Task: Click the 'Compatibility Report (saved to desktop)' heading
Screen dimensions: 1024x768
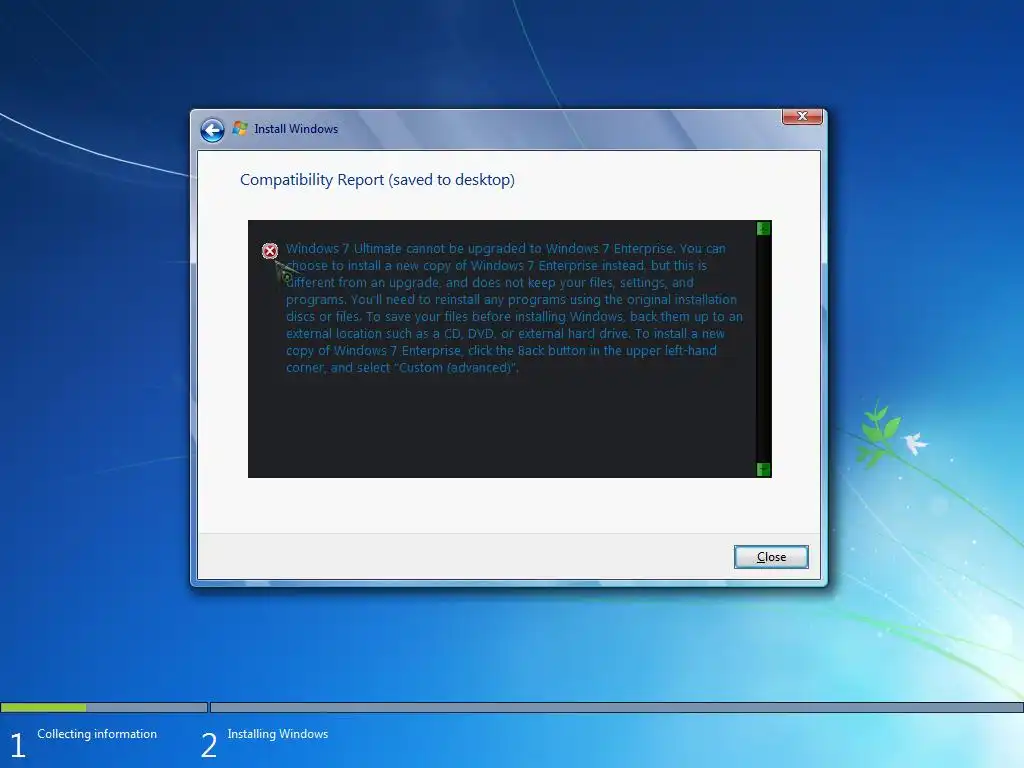Action: tap(377, 180)
